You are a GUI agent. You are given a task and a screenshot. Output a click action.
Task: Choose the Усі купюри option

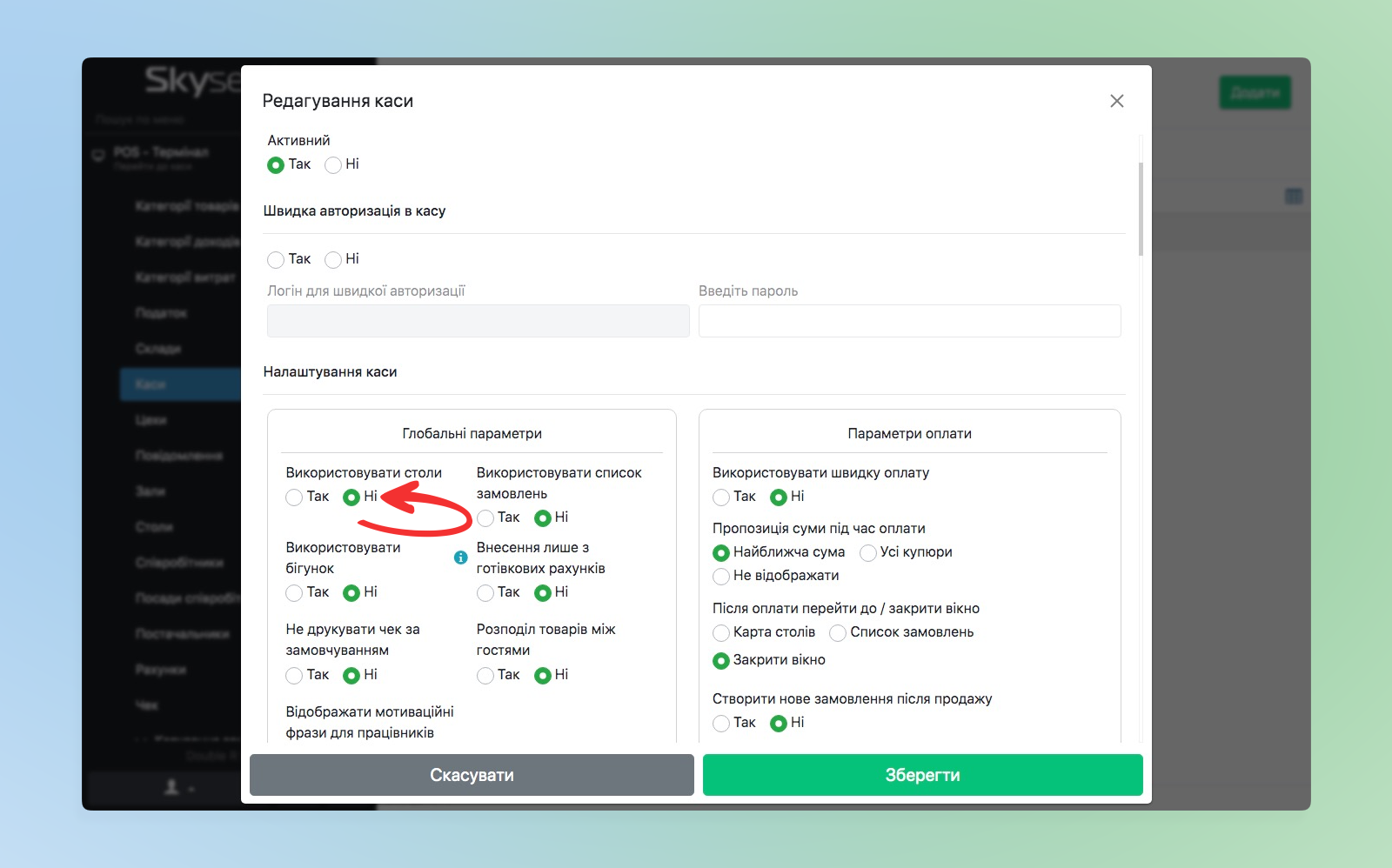(868, 553)
